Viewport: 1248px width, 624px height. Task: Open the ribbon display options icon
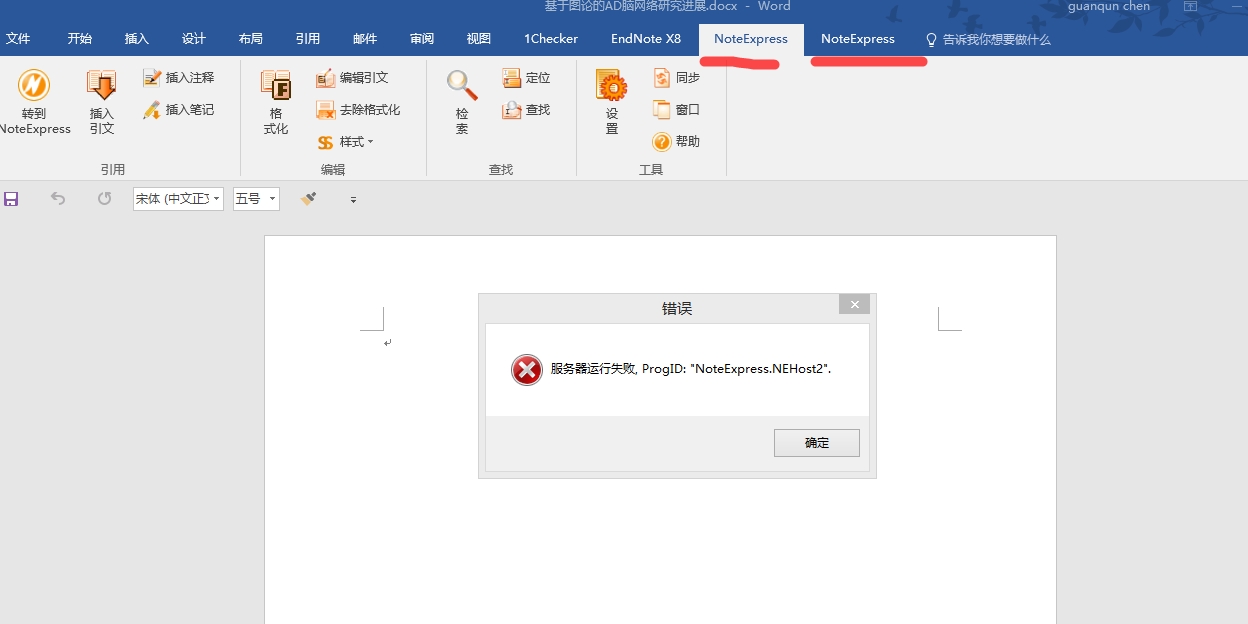tap(1191, 6)
